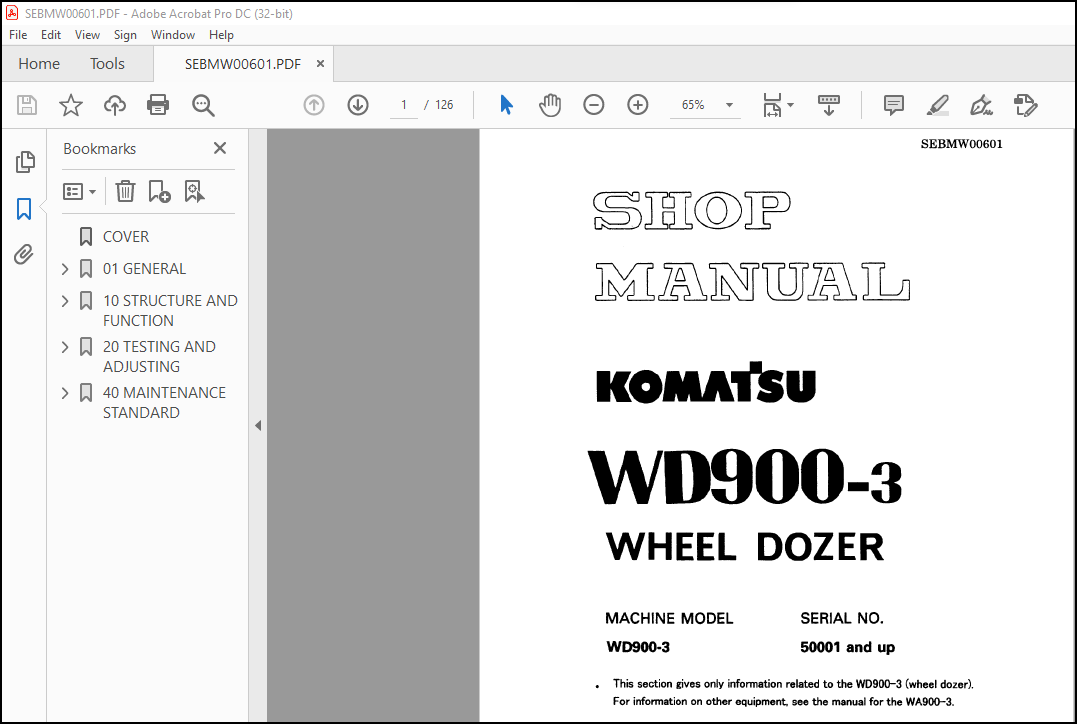This screenshot has width=1077, height=724.
Task: Switch to the Tools tab
Action: pos(107,64)
